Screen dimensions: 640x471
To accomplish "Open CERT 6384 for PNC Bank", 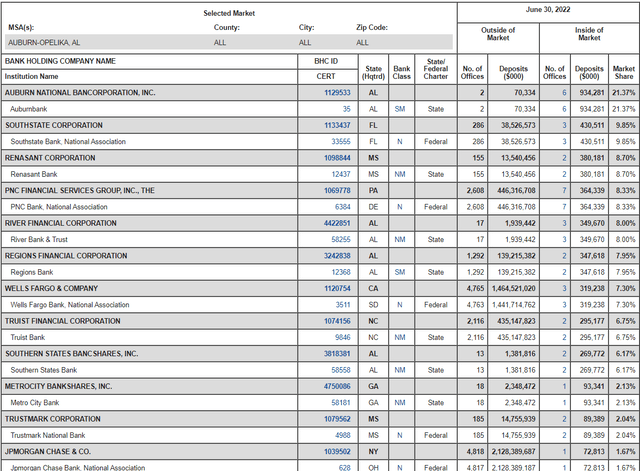I will coord(342,207).
